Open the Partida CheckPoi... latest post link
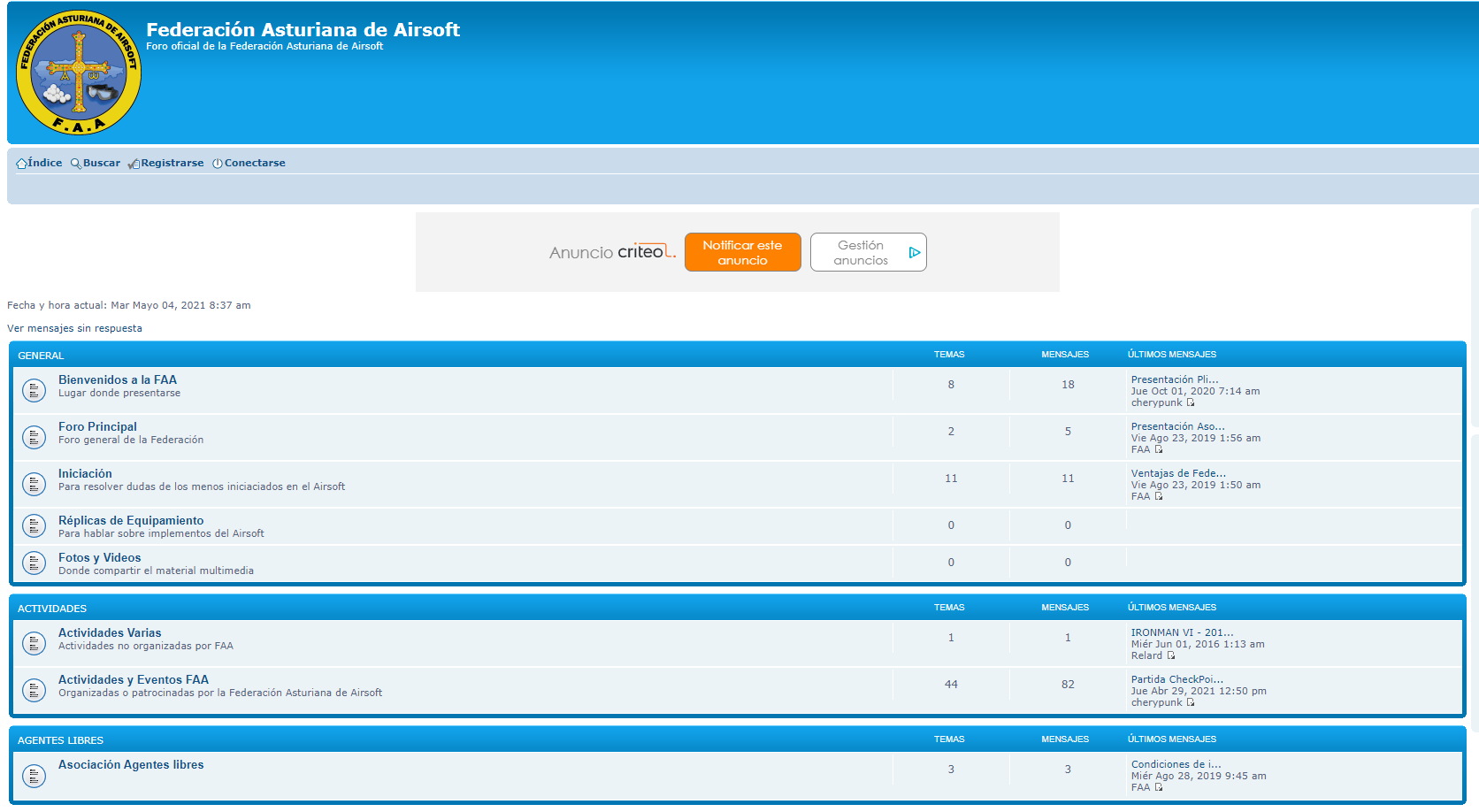This screenshot has width=1479, height=812. [x=1176, y=679]
